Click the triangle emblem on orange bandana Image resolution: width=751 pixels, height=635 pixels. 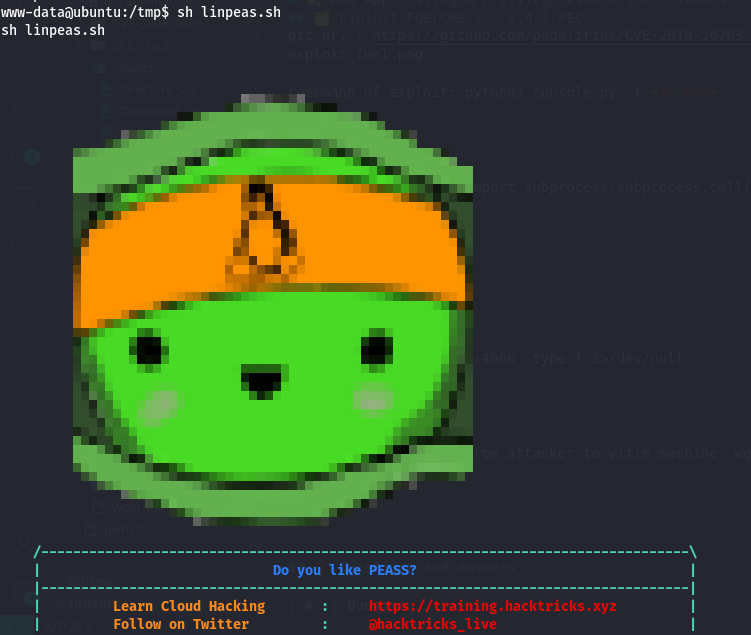(x=263, y=238)
